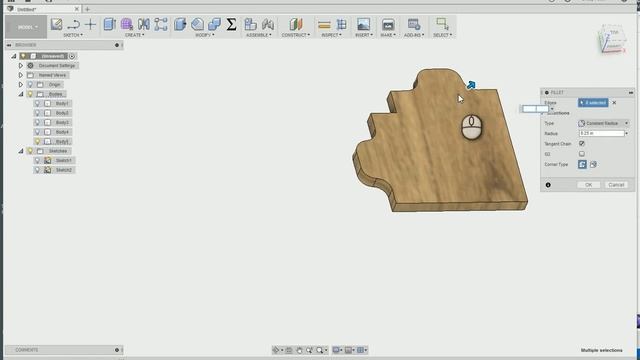Screen dimensions: 640x360
Task: Click the floating radius input box
Action: pyautogui.click(x=535, y=109)
